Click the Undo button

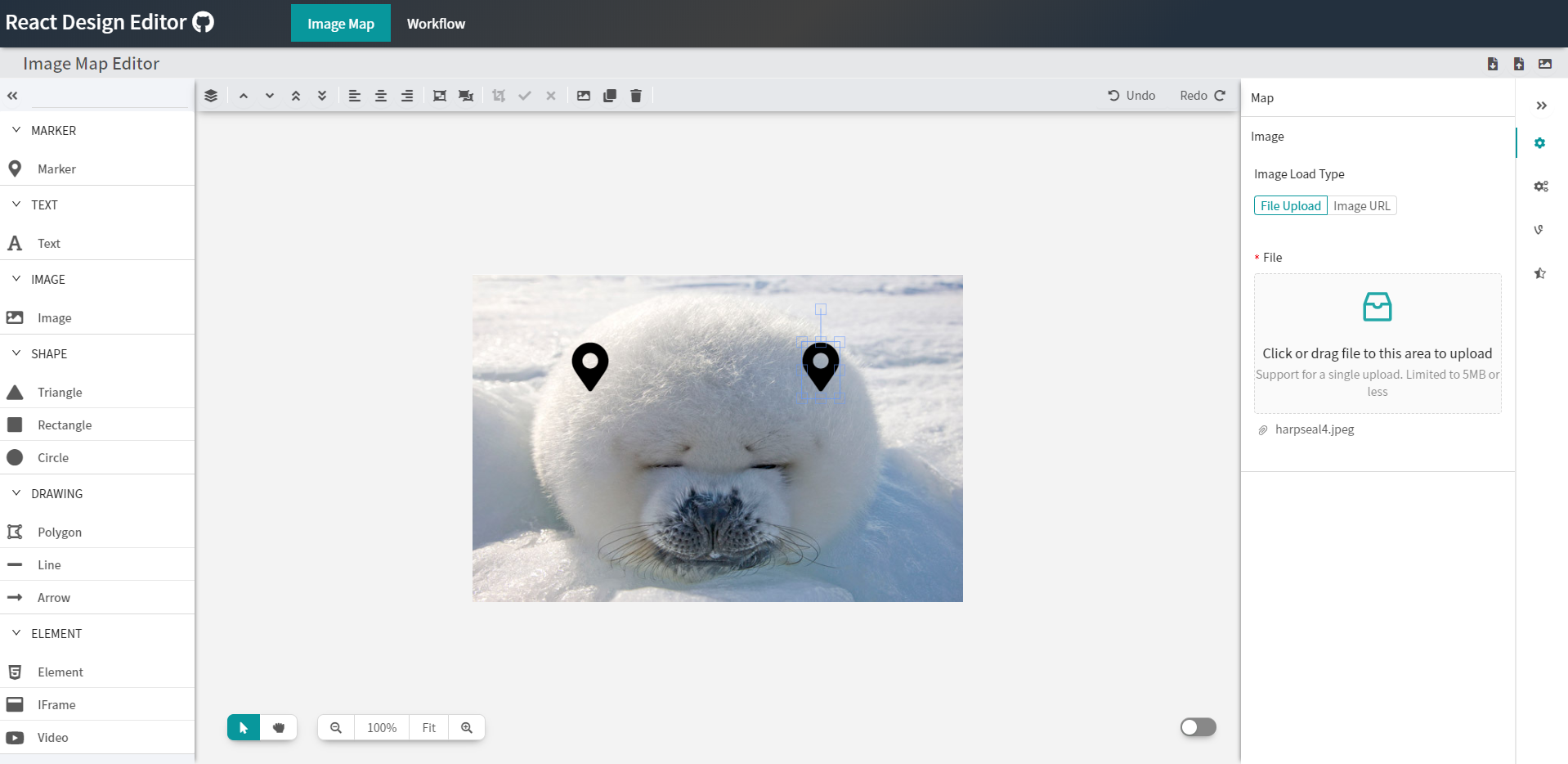pyautogui.click(x=1131, y=96)
